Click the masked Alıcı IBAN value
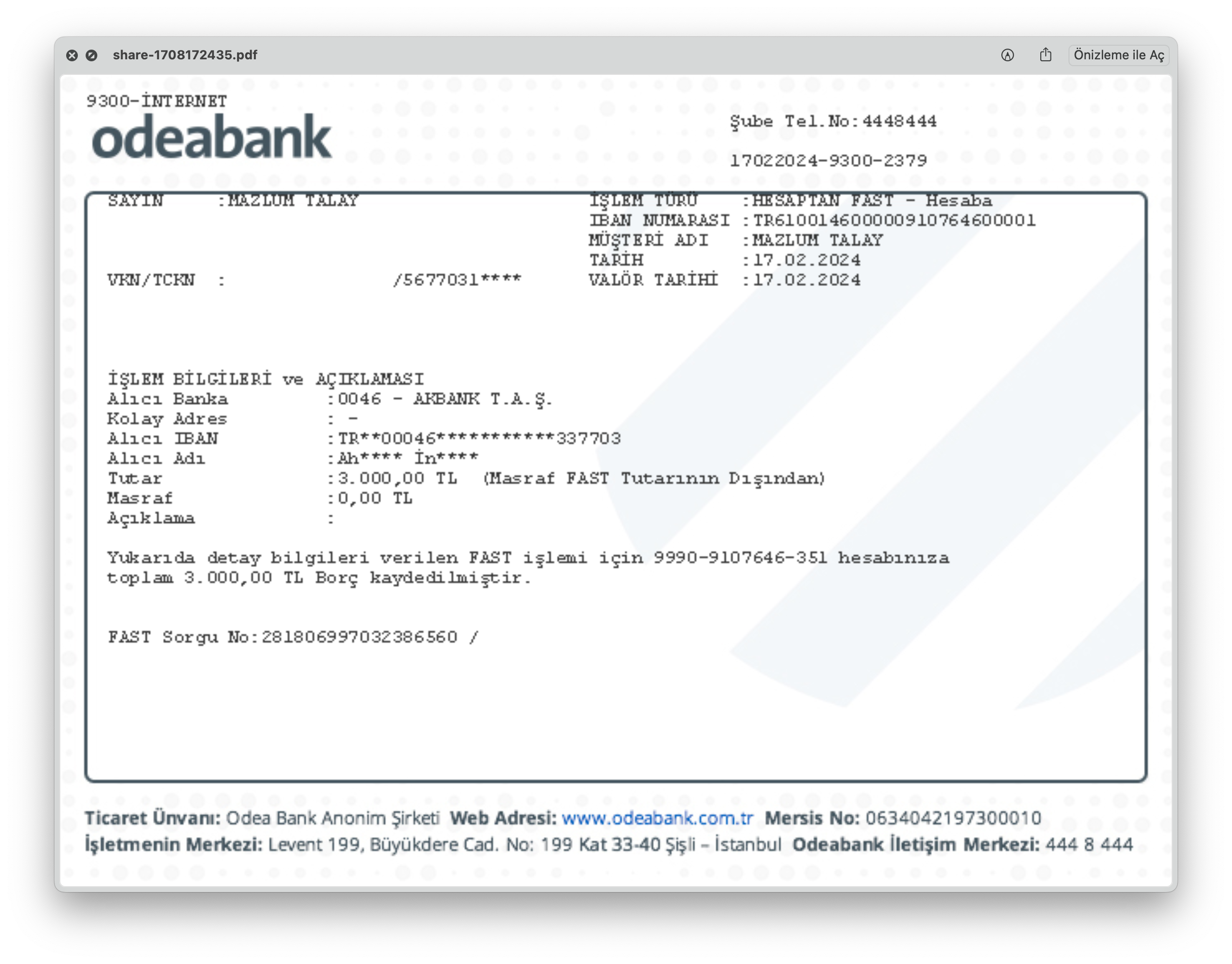 pos(479,439)
